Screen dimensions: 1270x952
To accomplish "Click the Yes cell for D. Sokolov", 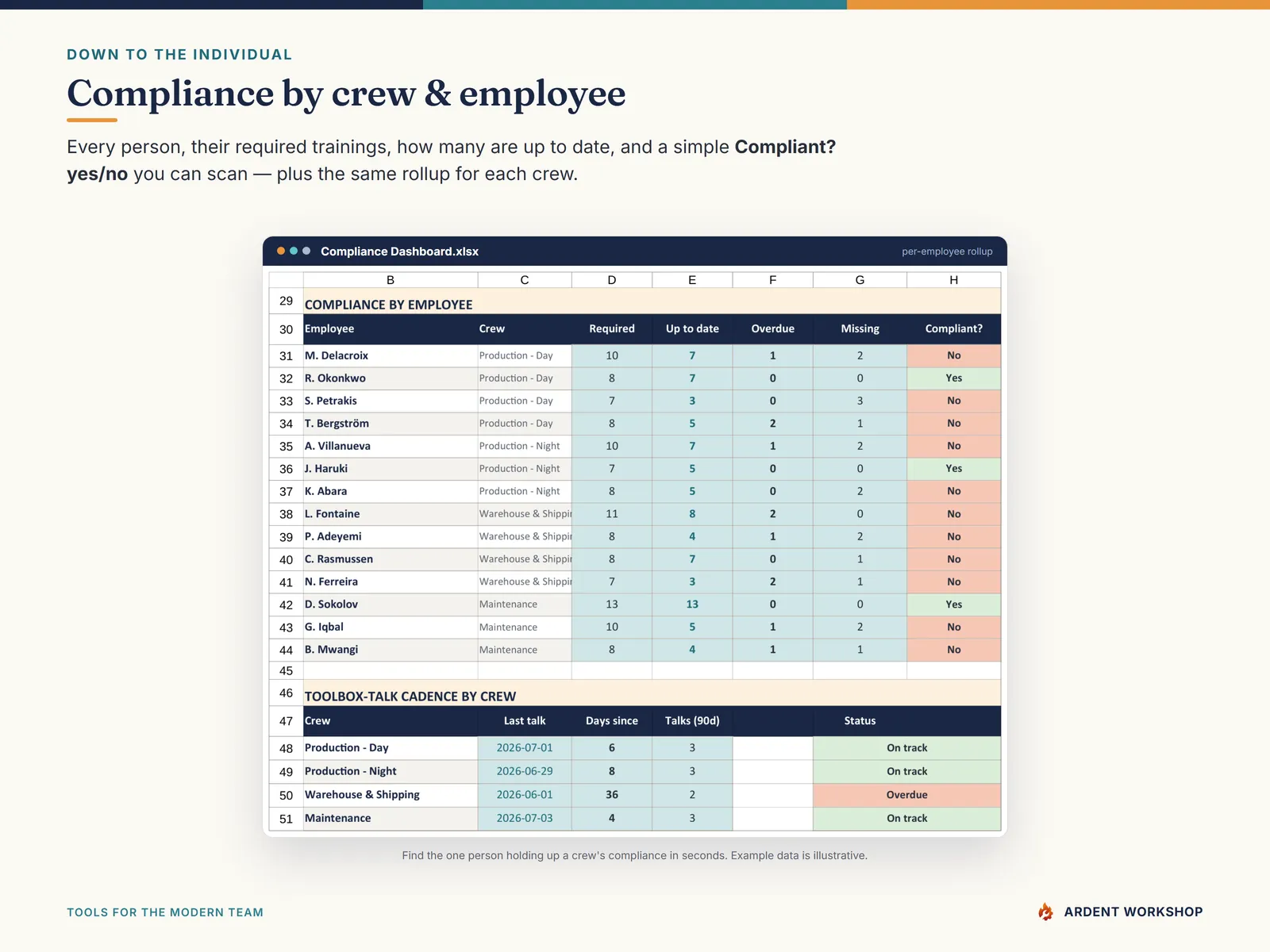I will click(954, 605).
